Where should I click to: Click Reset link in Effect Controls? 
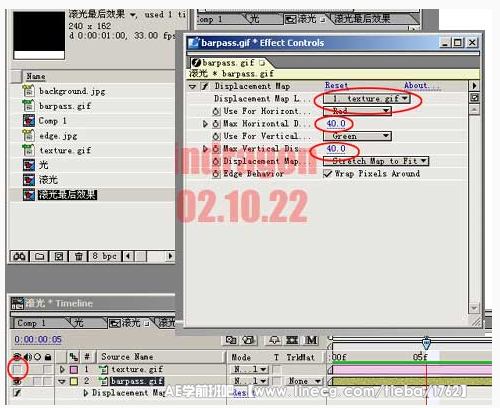(x=336, y=85)
